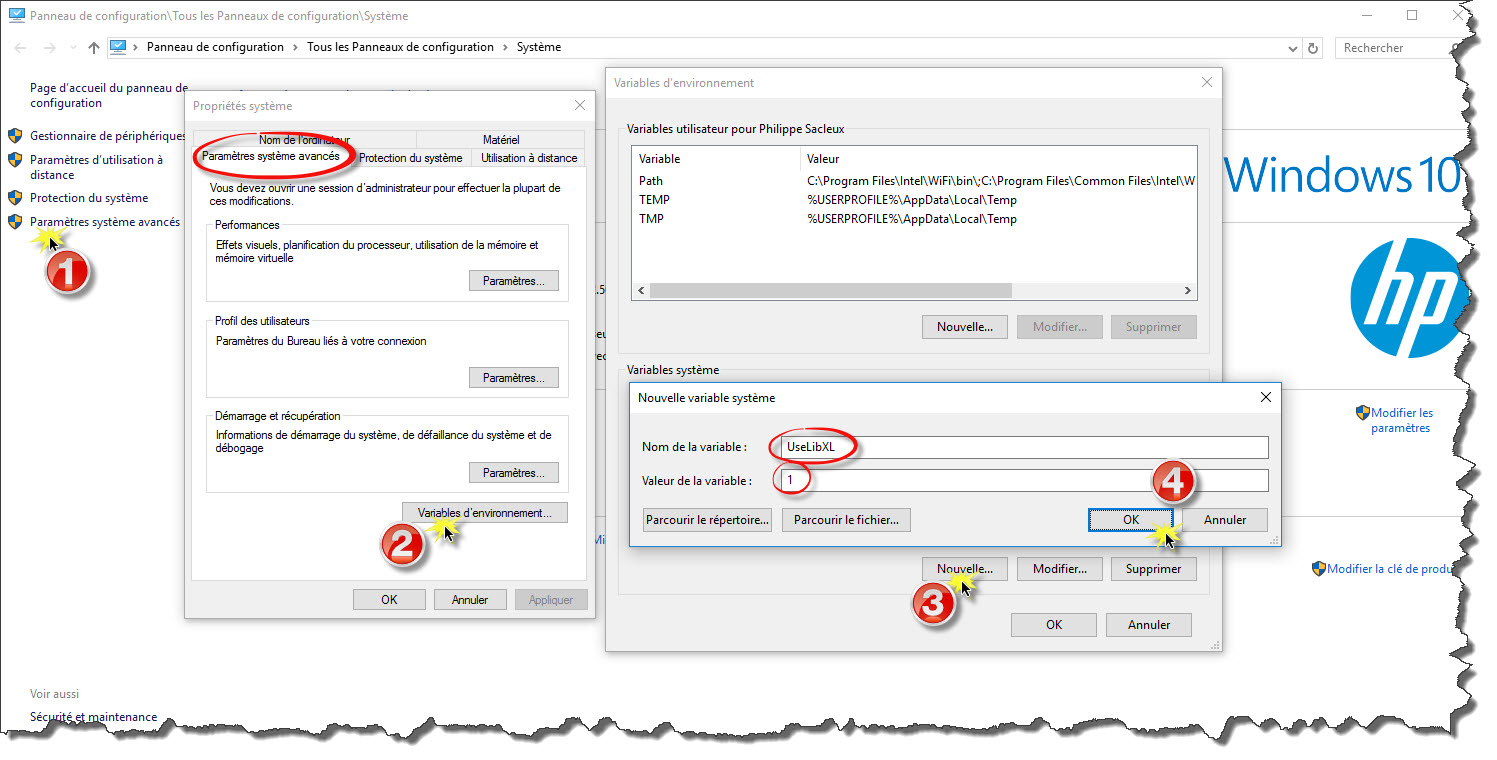Screen dimensions: 1497x760
Task: Click 'Parcourir le fichier...' button
Action: 846,520
